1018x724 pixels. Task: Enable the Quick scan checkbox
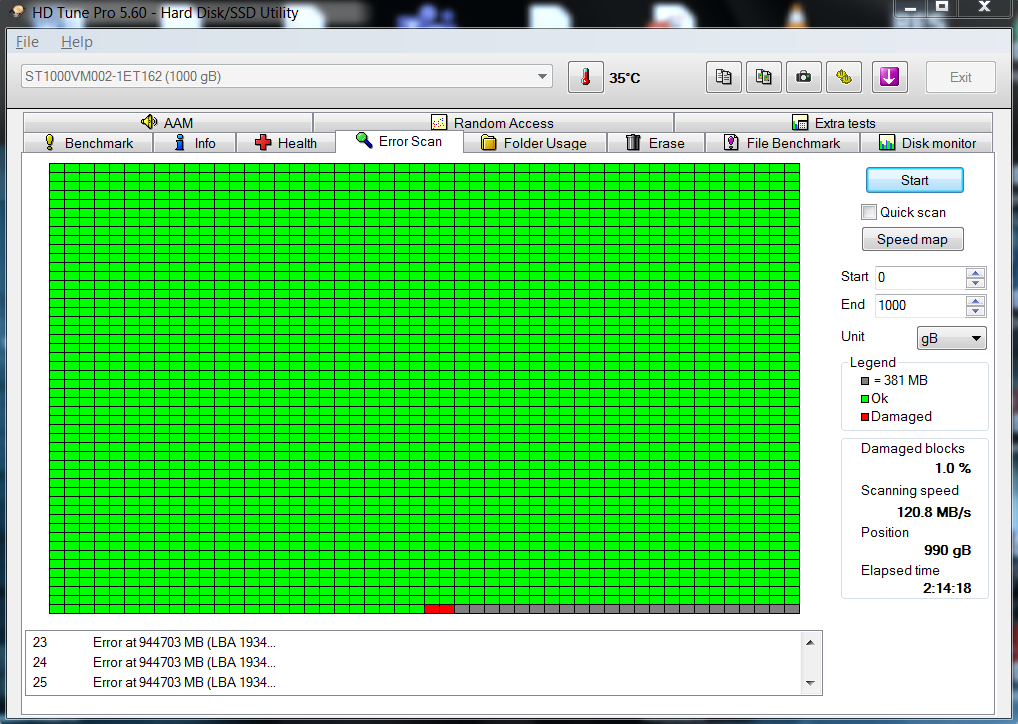coord(869,212)
